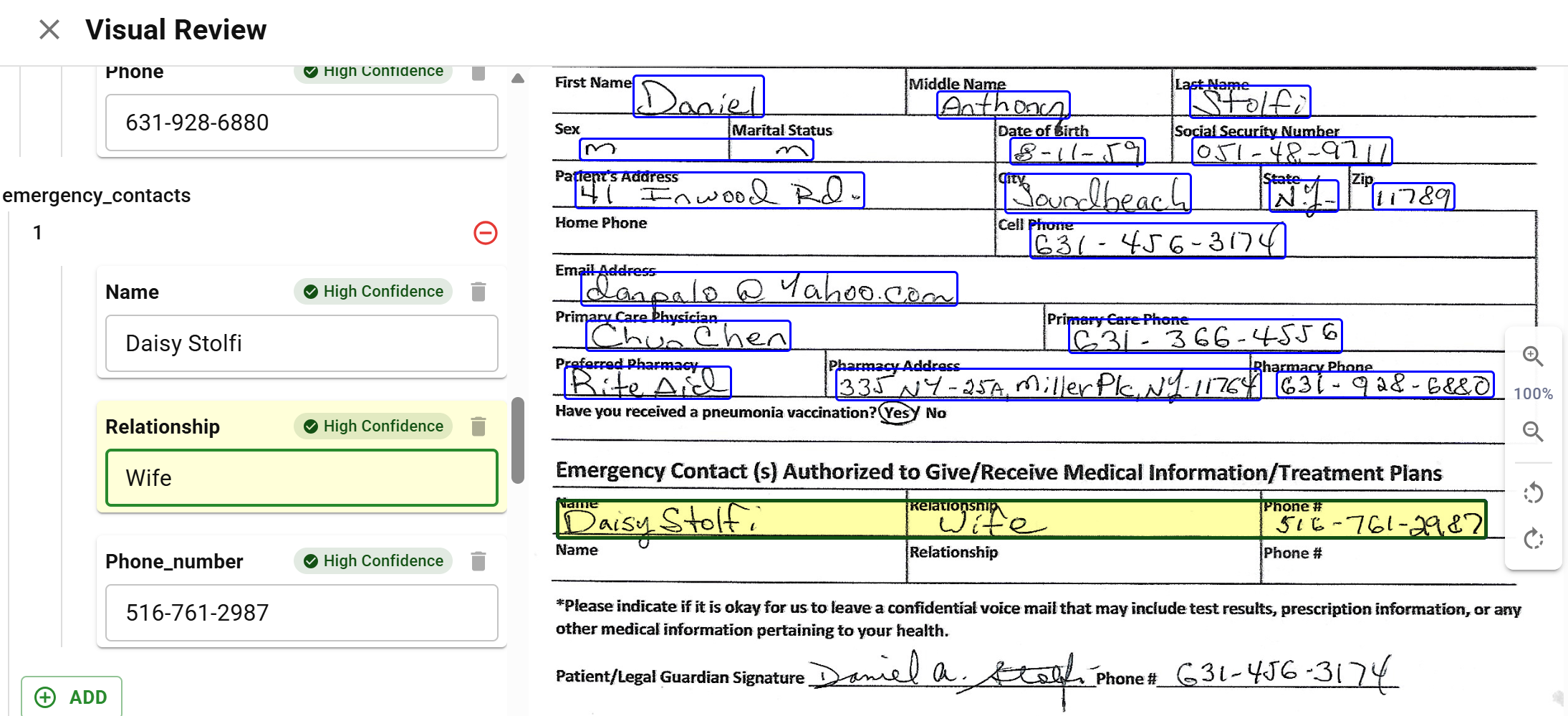1568x716 pixels.
Task: Click inside the Daisy Stolfi name input
Action: coord(301,343)
